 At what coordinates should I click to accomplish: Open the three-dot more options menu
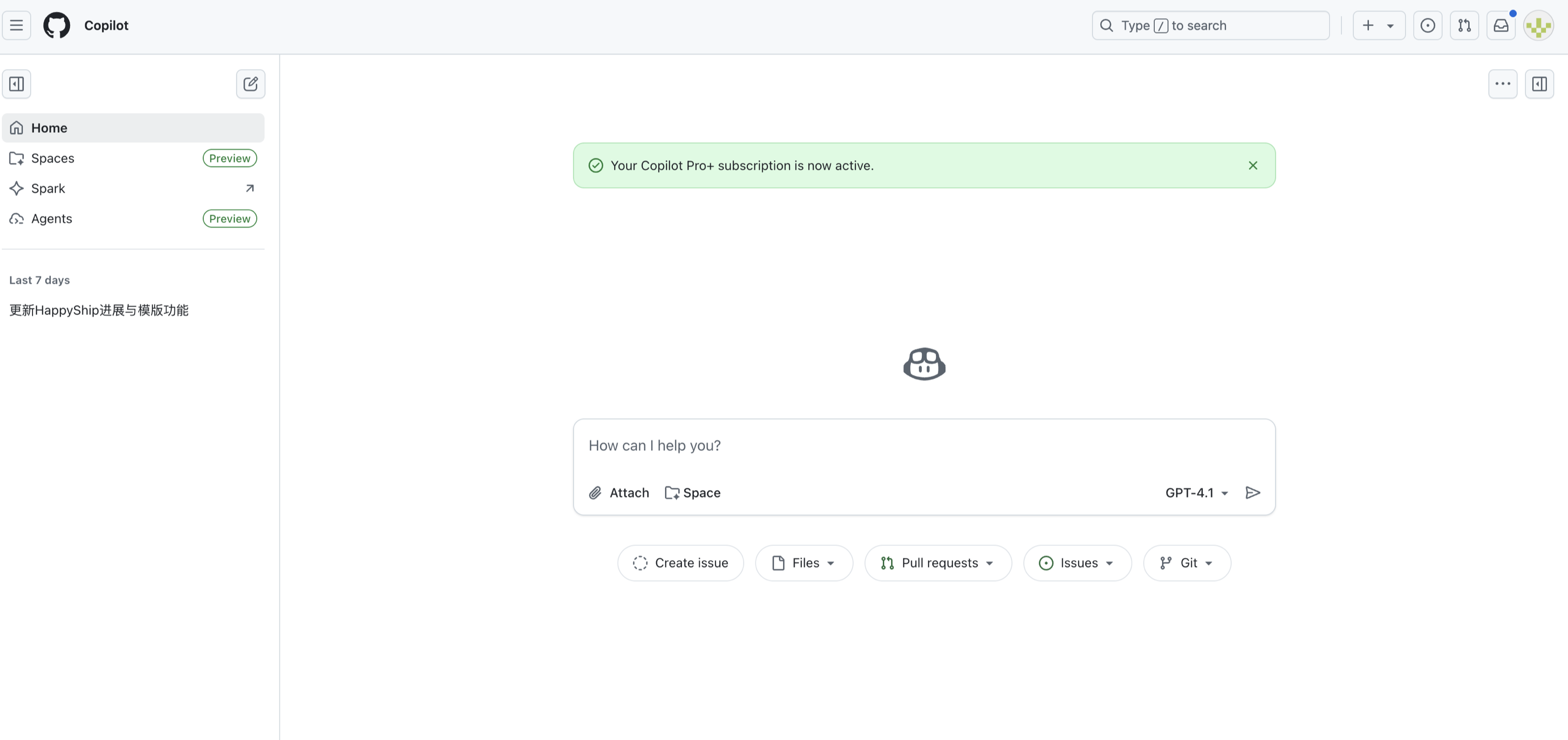pyautogui.click(x=1502, y=84)
